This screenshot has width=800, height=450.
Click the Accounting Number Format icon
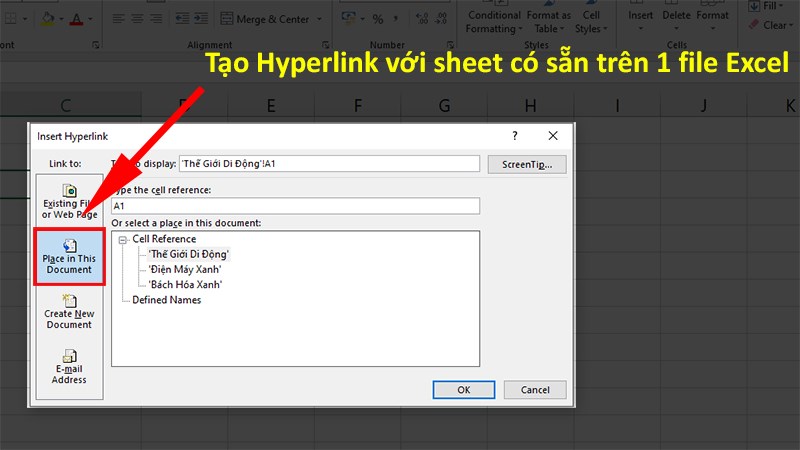(x=348, y=19)
